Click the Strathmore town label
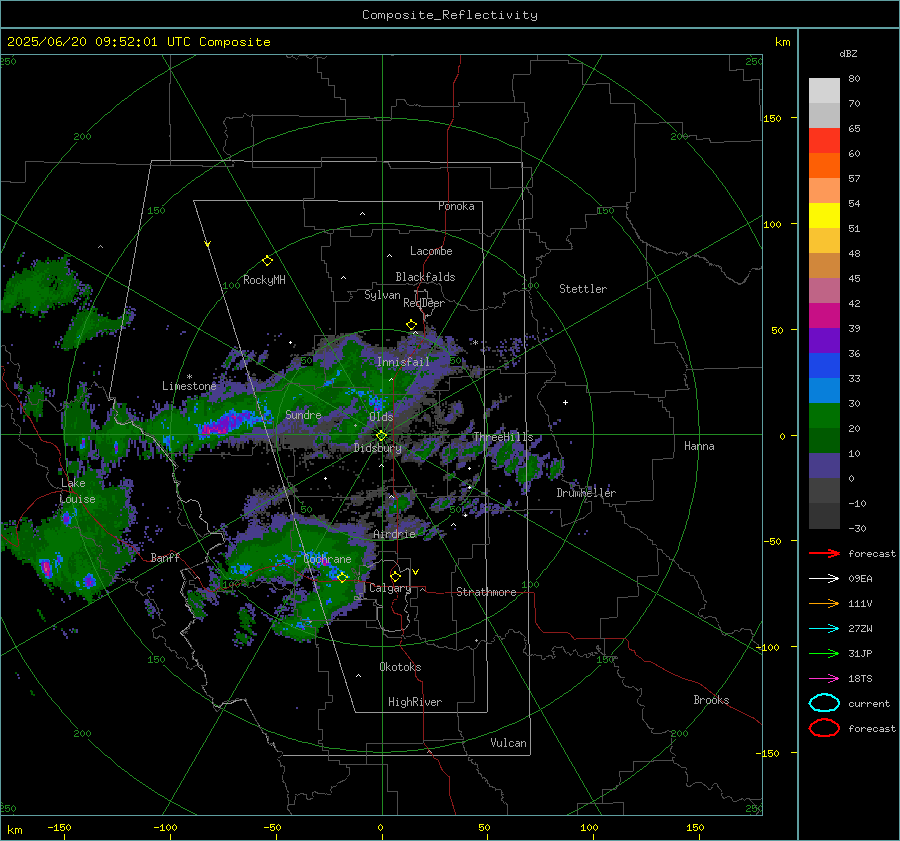The width and height of the screenshot is (900, 841). (x=486, y=592)
